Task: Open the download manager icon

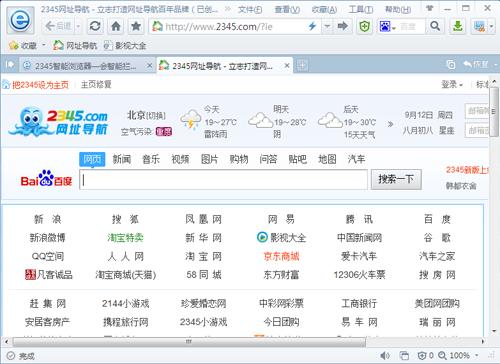Action: click(x=458, y=26)
